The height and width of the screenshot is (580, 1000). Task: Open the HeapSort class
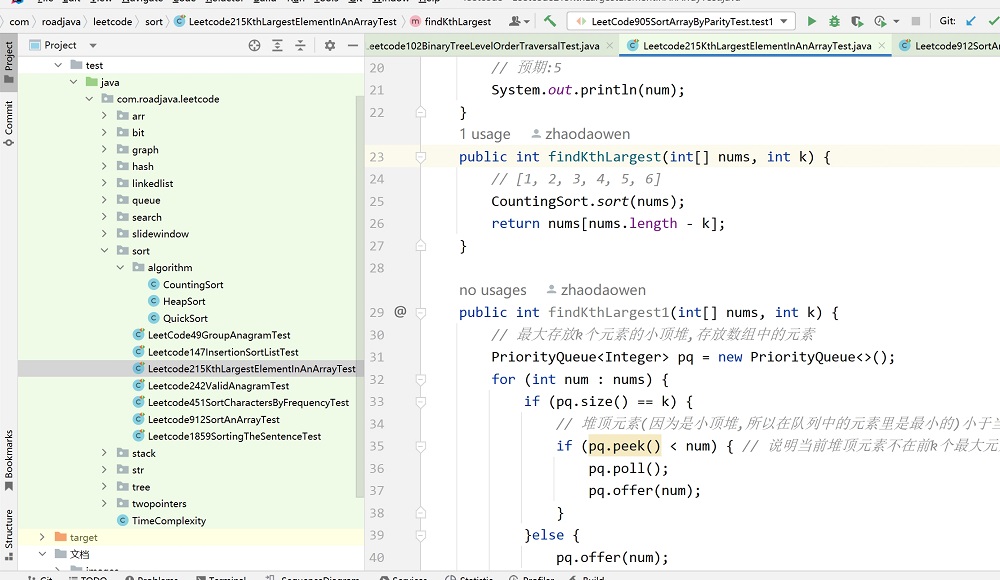pos(184,301)
